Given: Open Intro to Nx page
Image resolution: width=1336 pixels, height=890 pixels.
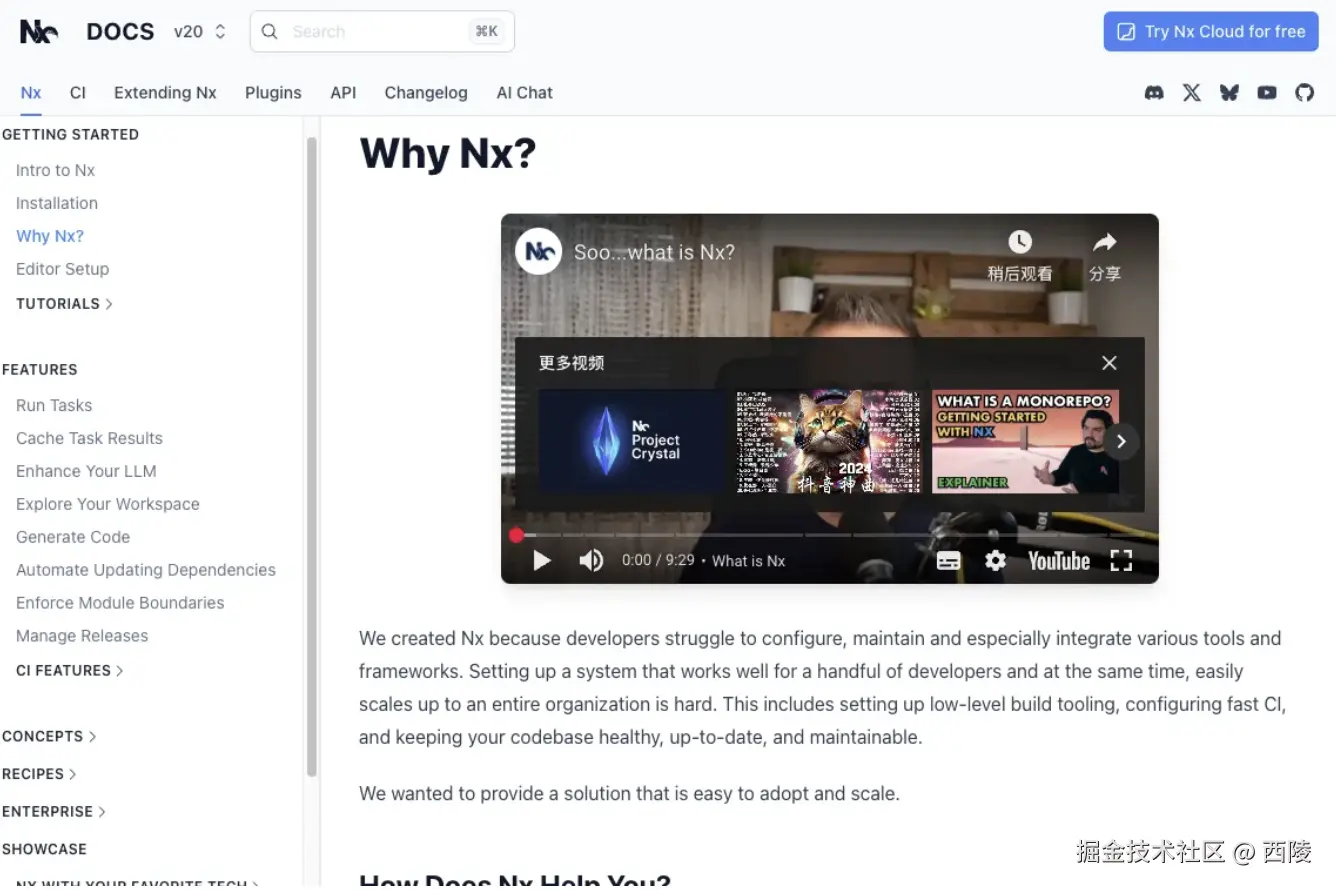Looking at the screenshot, I should coord(55,171).
